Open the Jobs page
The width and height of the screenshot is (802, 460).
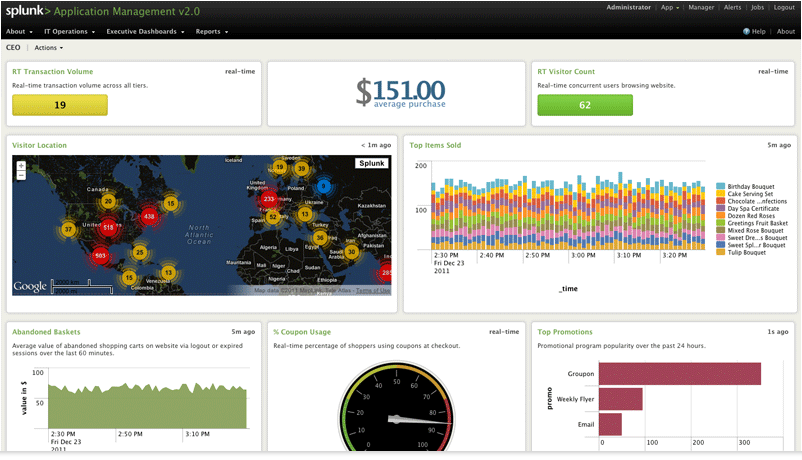tap(757, 7)
